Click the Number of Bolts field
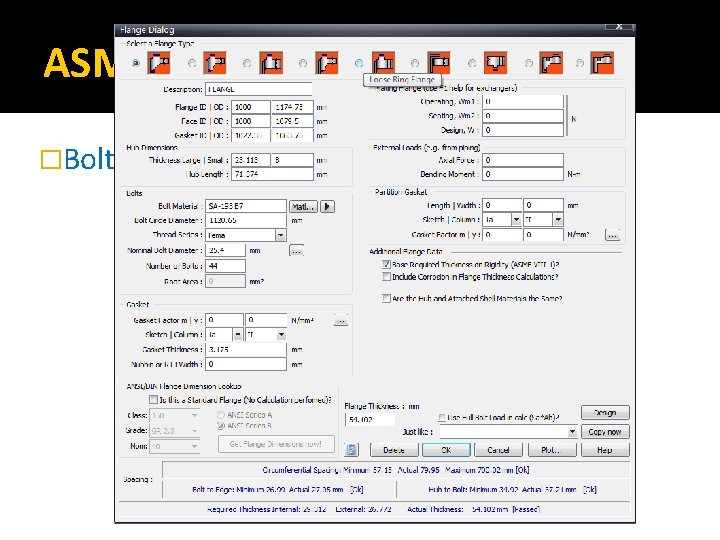Image resolution: width=720 pixels, height=540 pixels. tap(225, 266)
